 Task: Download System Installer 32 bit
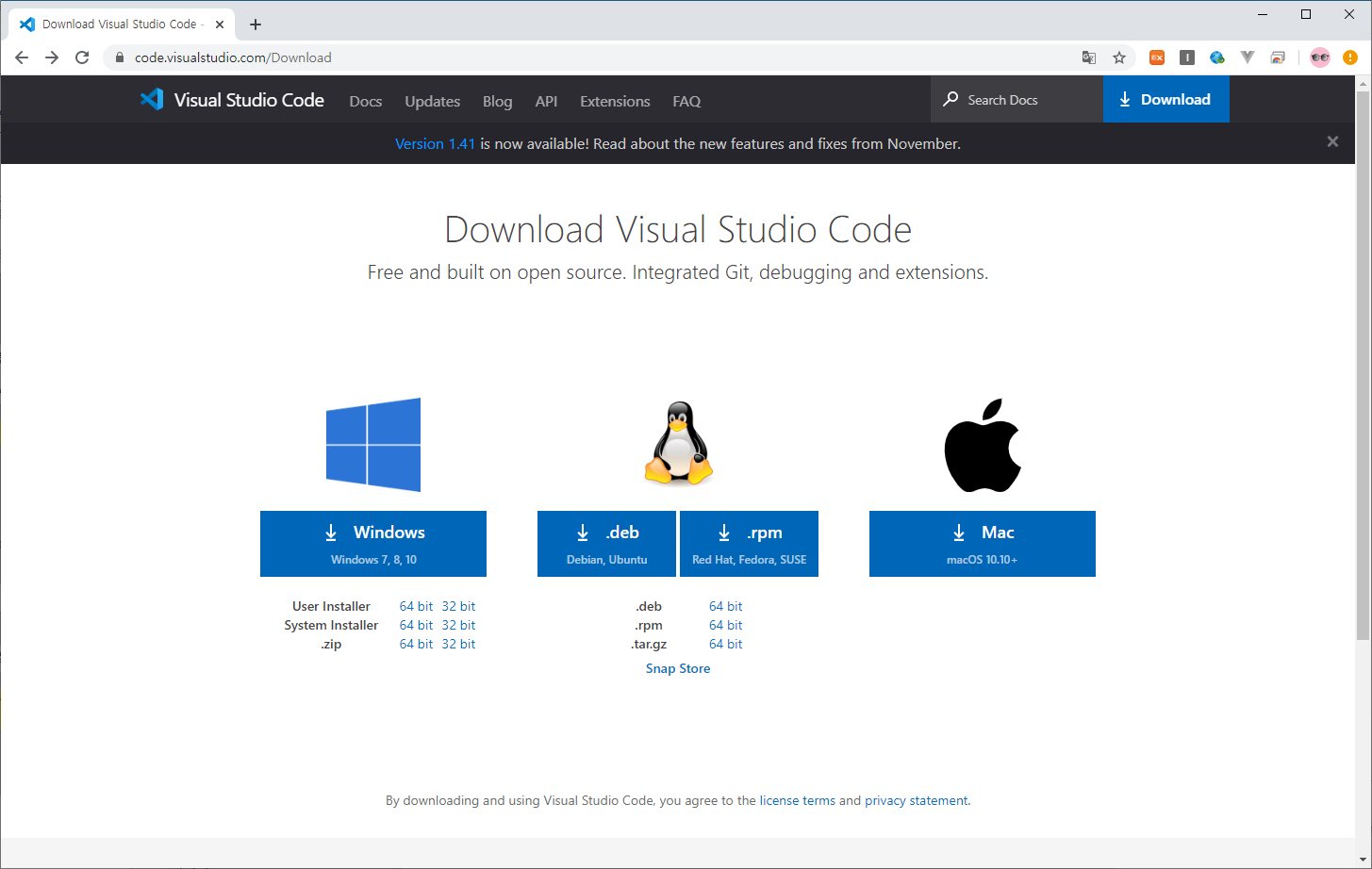coord(458,625)
